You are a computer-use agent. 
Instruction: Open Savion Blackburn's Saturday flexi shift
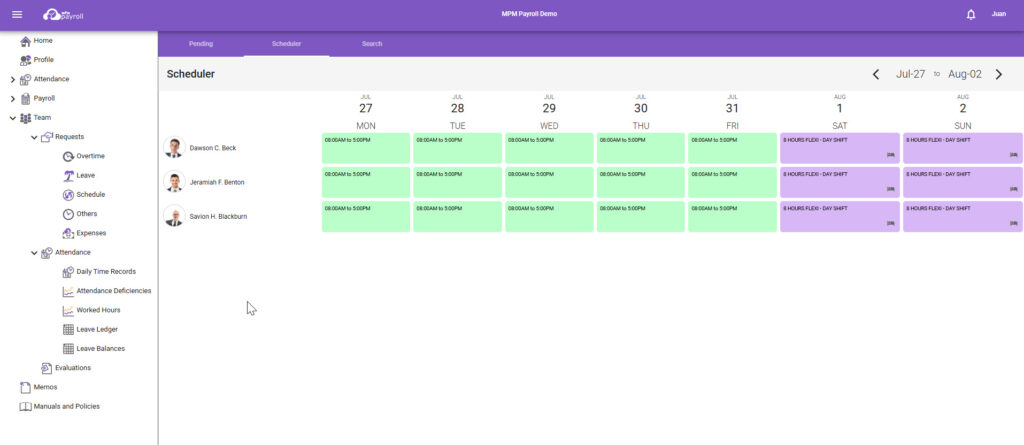[x=840, y=216]
